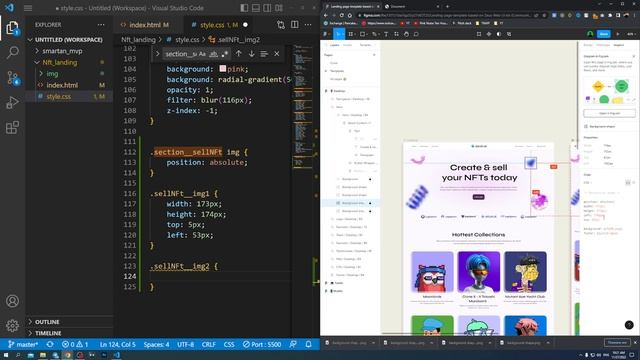Split the editor to the right

click(295, 25)
